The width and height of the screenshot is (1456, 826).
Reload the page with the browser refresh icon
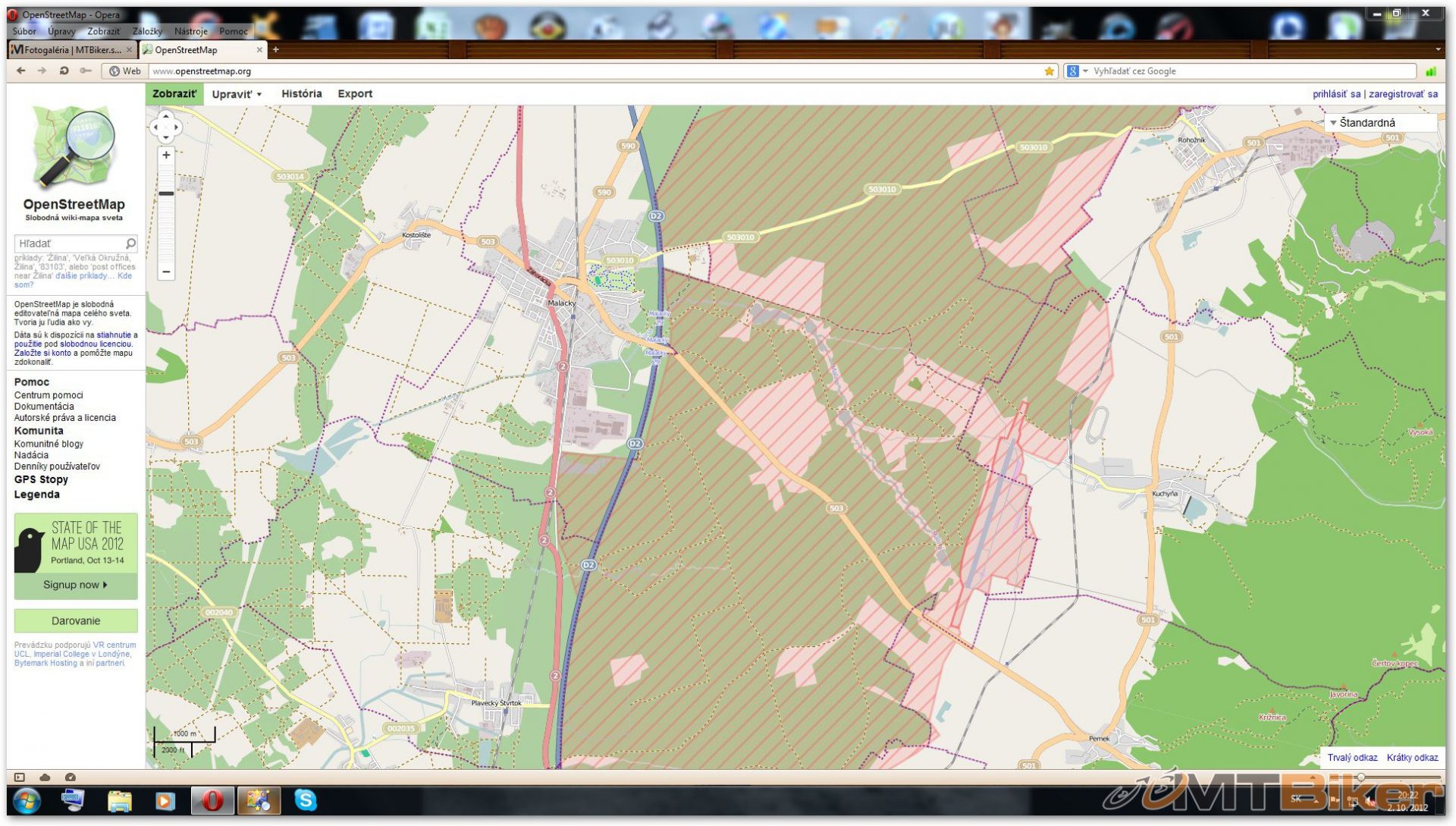64,71
